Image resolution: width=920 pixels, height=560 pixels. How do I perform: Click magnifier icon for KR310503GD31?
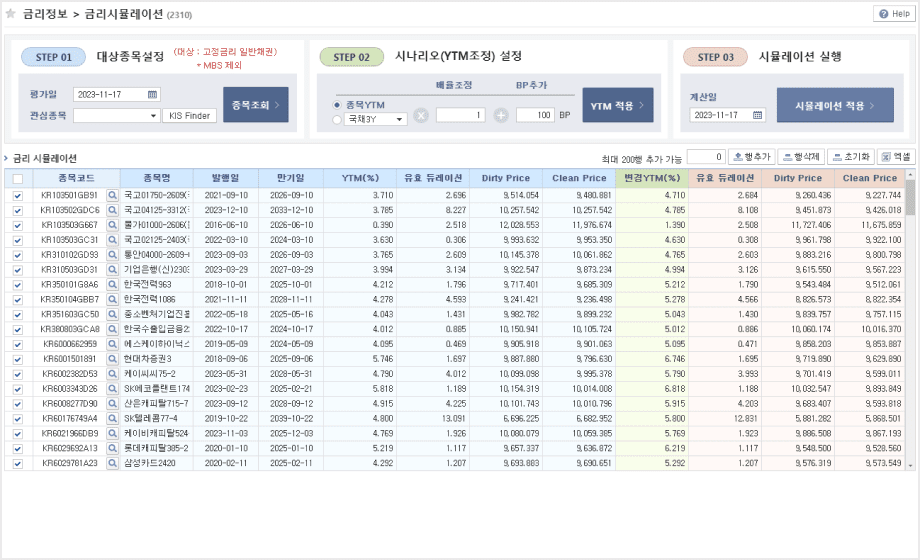112,269
